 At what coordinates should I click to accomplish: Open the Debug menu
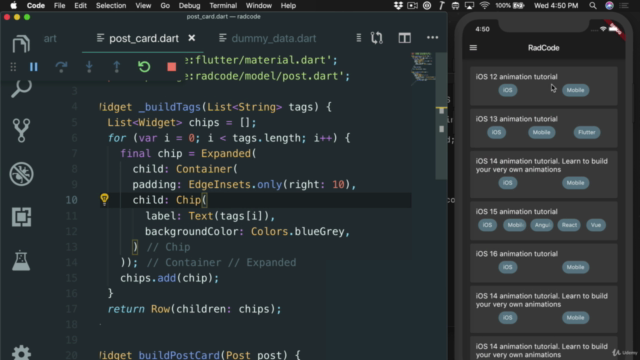point(189,6)
